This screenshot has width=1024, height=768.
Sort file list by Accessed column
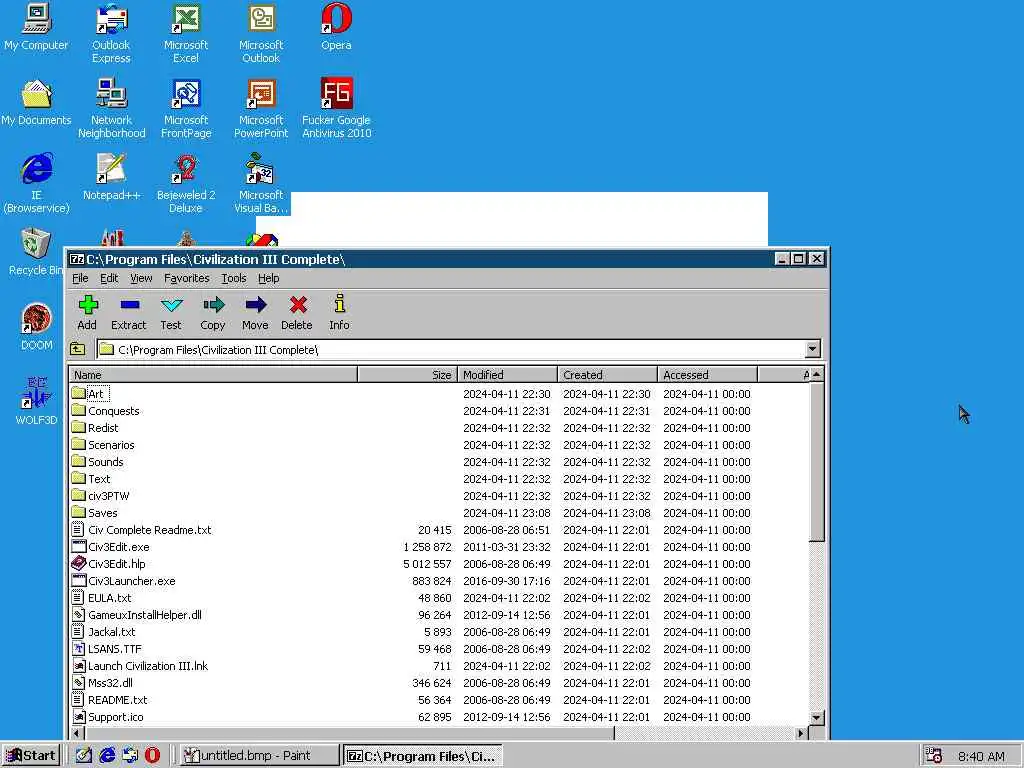pyautogui.click(x=707, y=375)
